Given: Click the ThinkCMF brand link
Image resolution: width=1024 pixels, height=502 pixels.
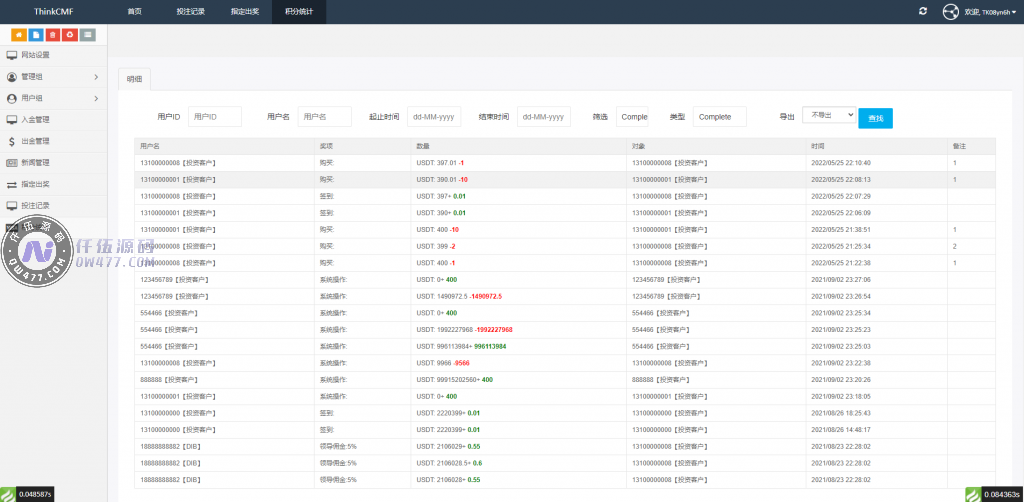Looking at the screenshot, I should [53, 11].
